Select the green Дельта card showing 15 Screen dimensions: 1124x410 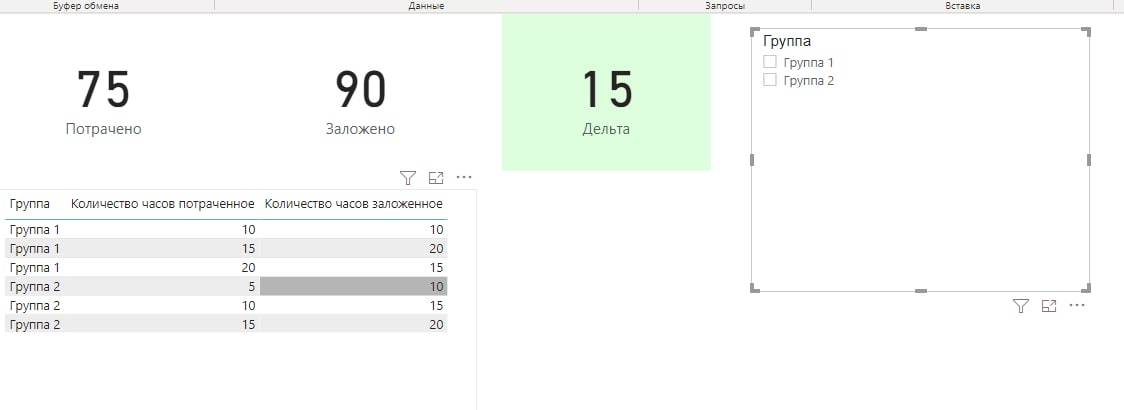pos(606,92)
